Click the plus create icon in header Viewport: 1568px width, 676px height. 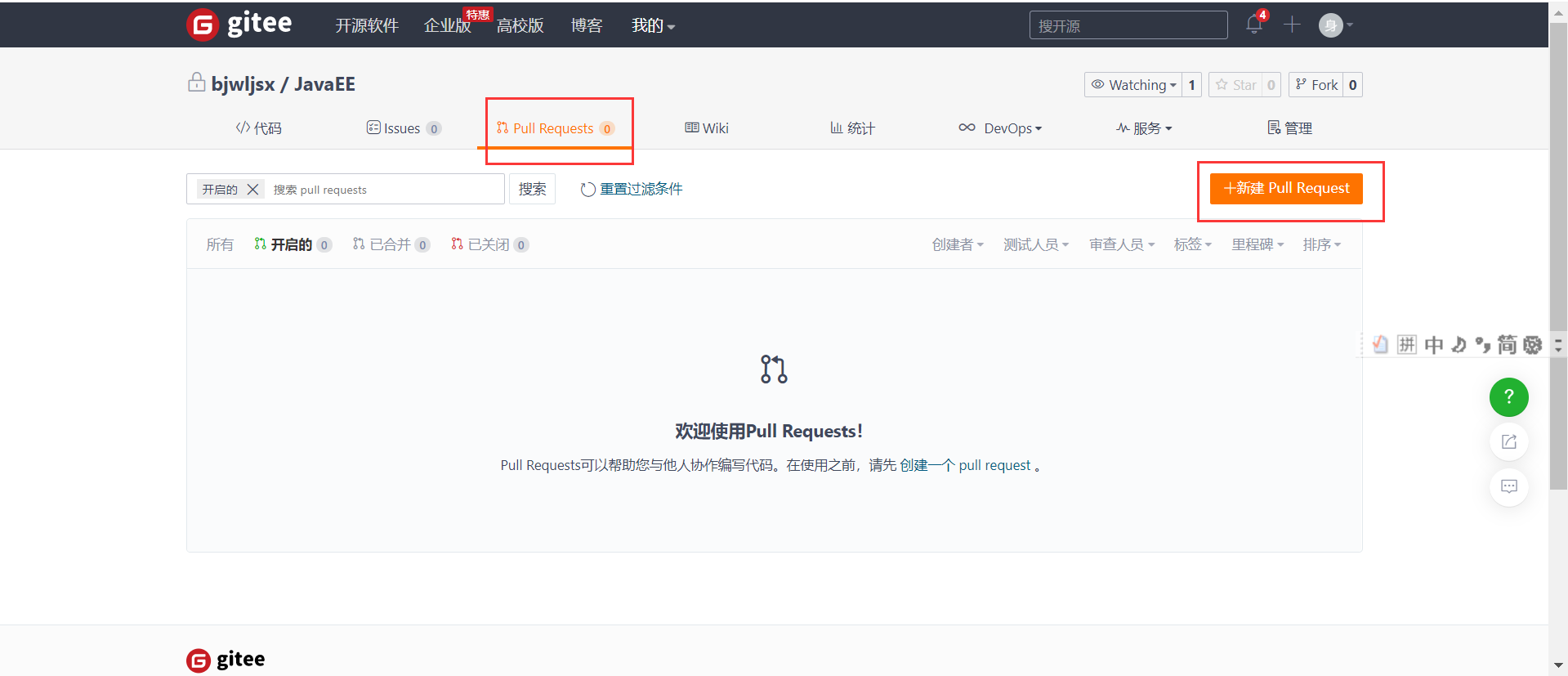coord(1292,25)
